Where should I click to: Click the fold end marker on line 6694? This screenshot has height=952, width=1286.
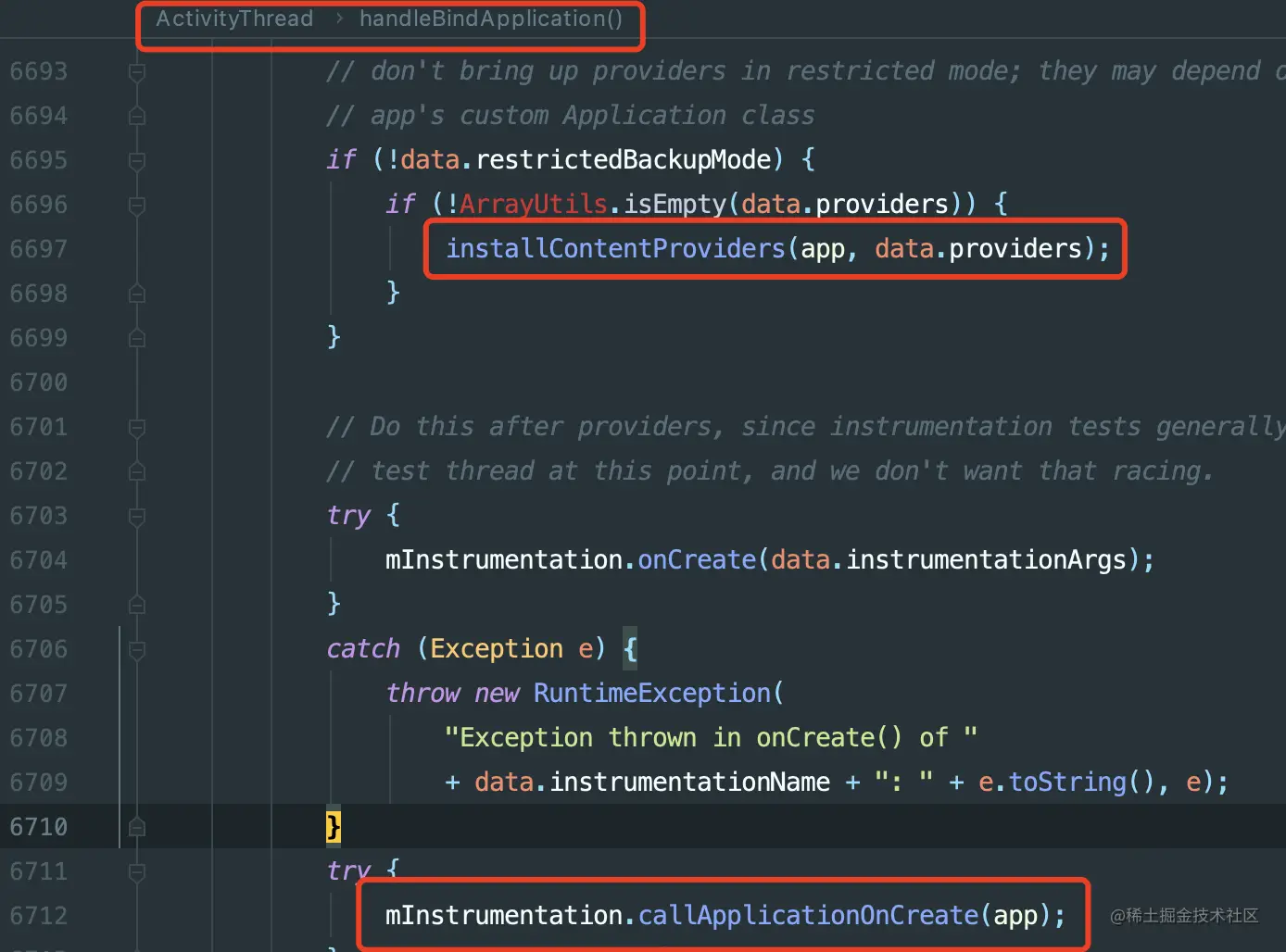pyautogui.click(x=137, y=116)
